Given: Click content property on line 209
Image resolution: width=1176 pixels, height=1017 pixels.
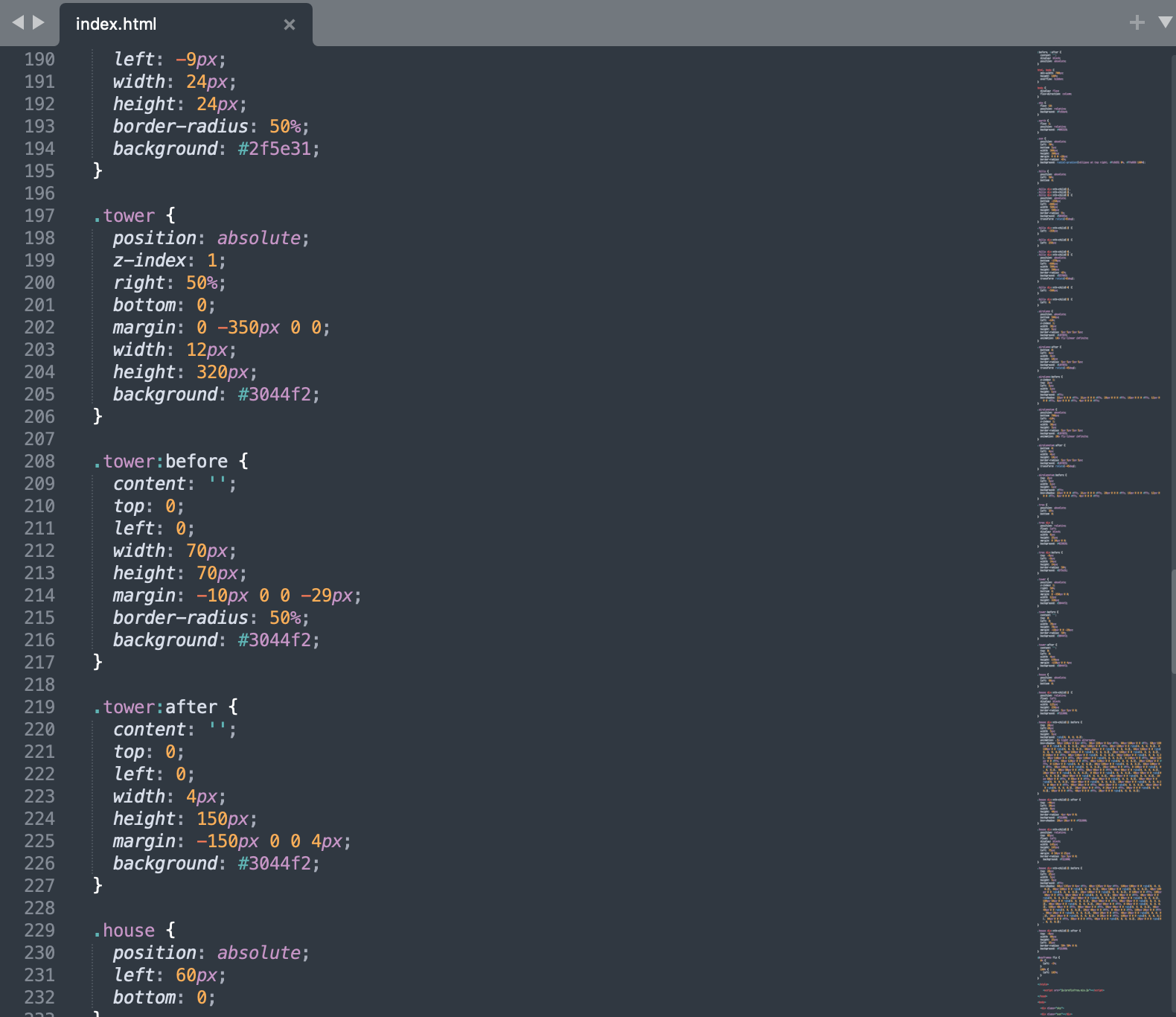Looking at the screenshot, I should 150,484.
